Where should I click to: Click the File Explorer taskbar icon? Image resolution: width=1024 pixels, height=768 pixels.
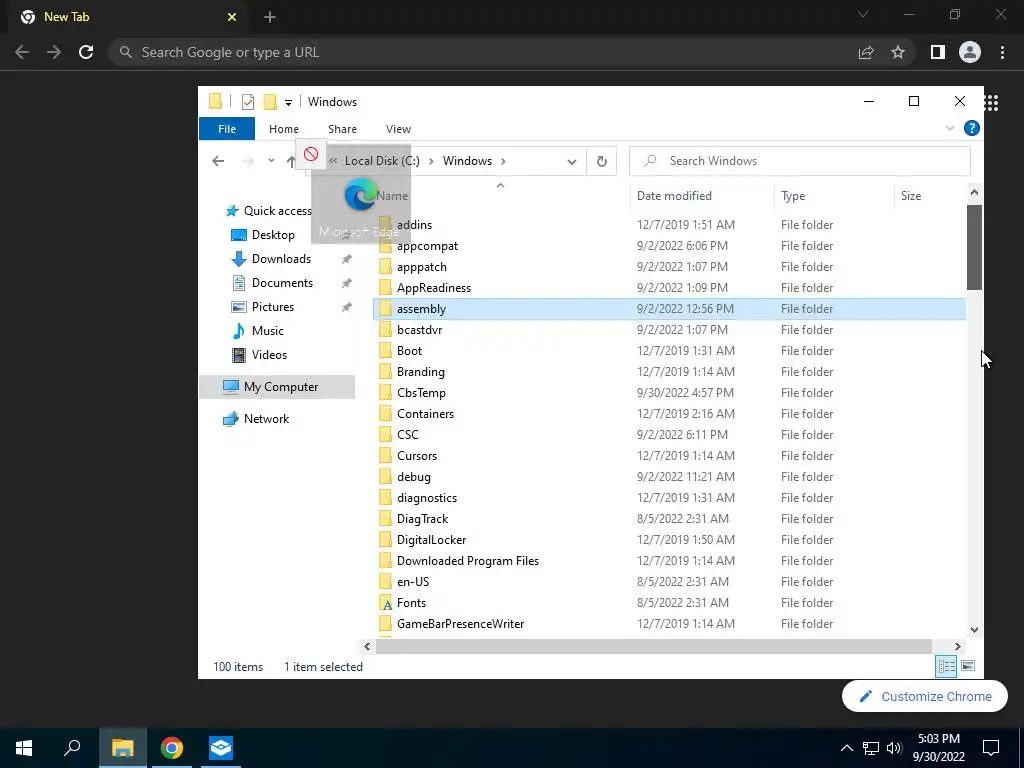click(x=122, y=748)
